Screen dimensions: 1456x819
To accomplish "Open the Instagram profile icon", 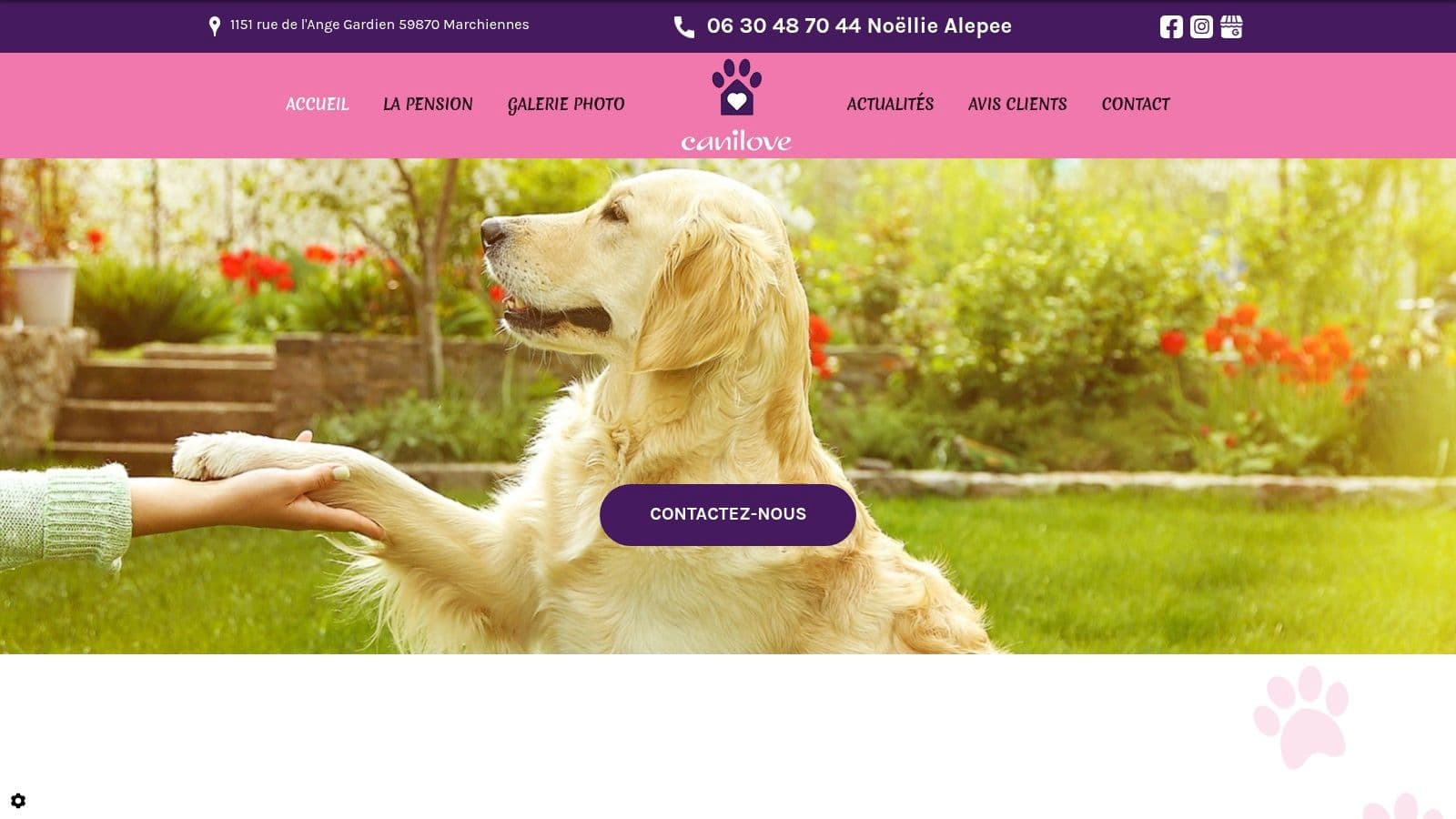I will pyautogui.click(x=1201, y=26).
